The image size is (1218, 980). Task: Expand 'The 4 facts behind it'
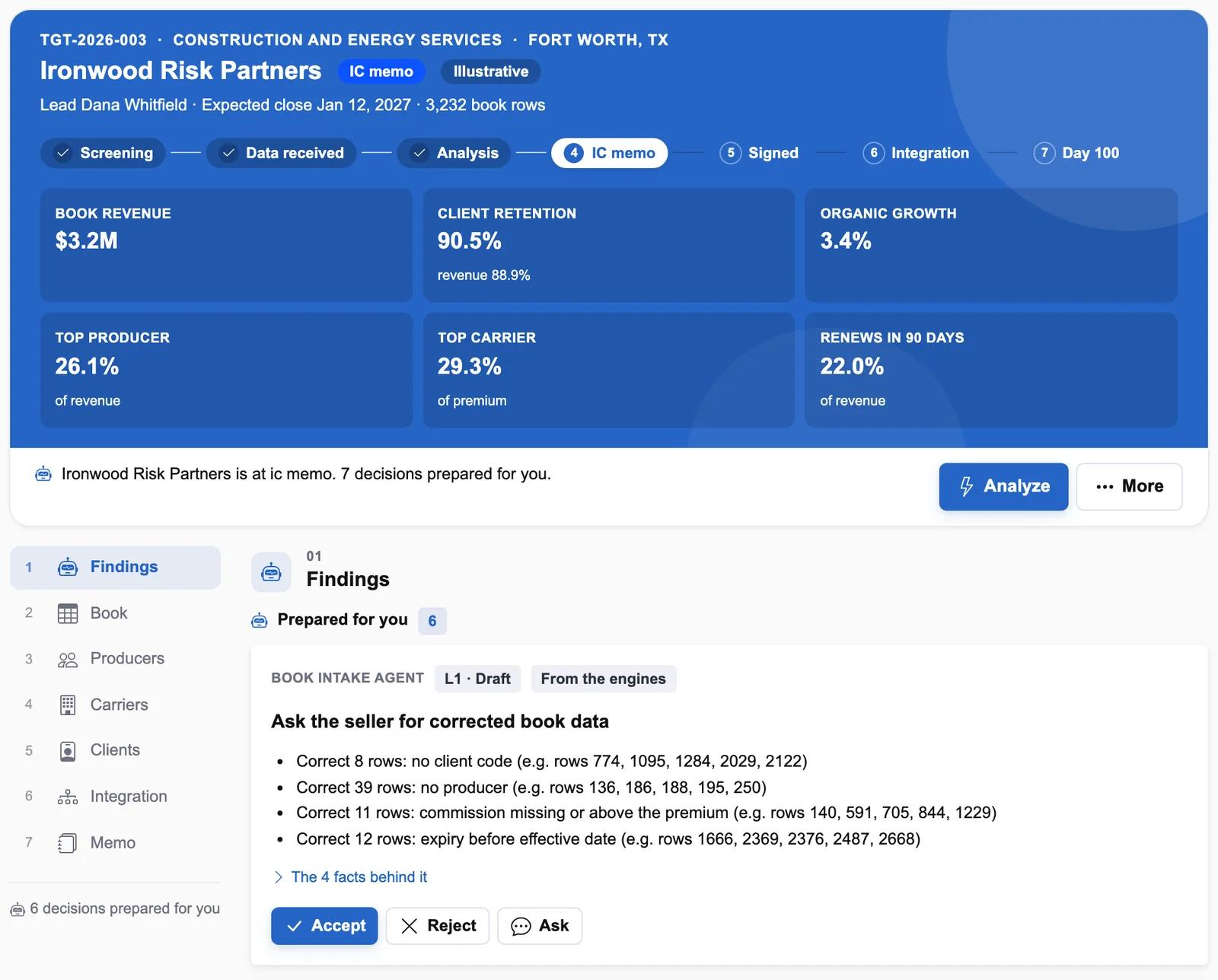point(350,877)
